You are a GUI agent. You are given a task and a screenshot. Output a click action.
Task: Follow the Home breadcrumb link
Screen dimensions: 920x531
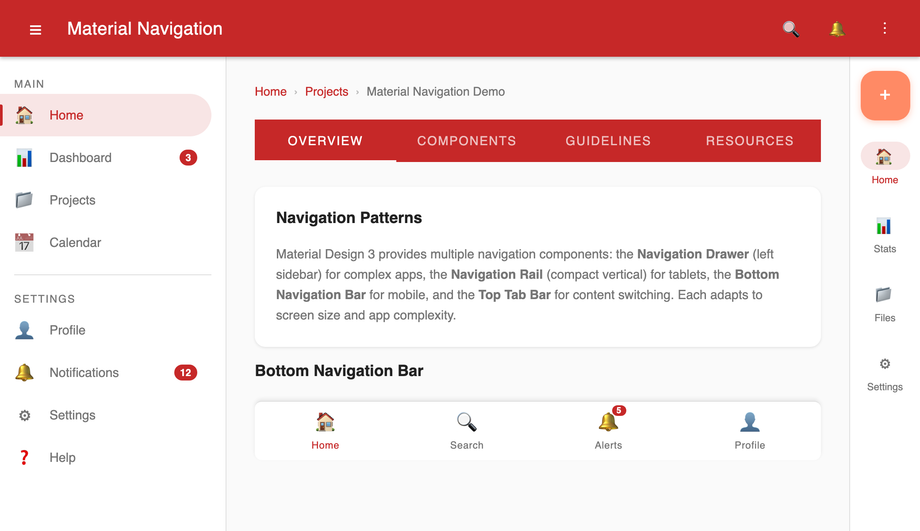click(270, 92)
